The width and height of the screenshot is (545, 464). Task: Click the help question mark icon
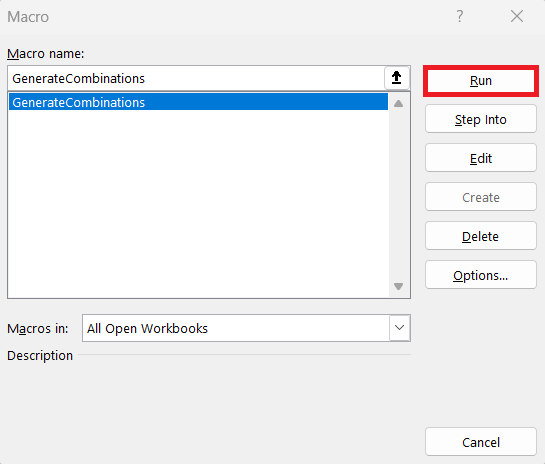click(459, 16)
